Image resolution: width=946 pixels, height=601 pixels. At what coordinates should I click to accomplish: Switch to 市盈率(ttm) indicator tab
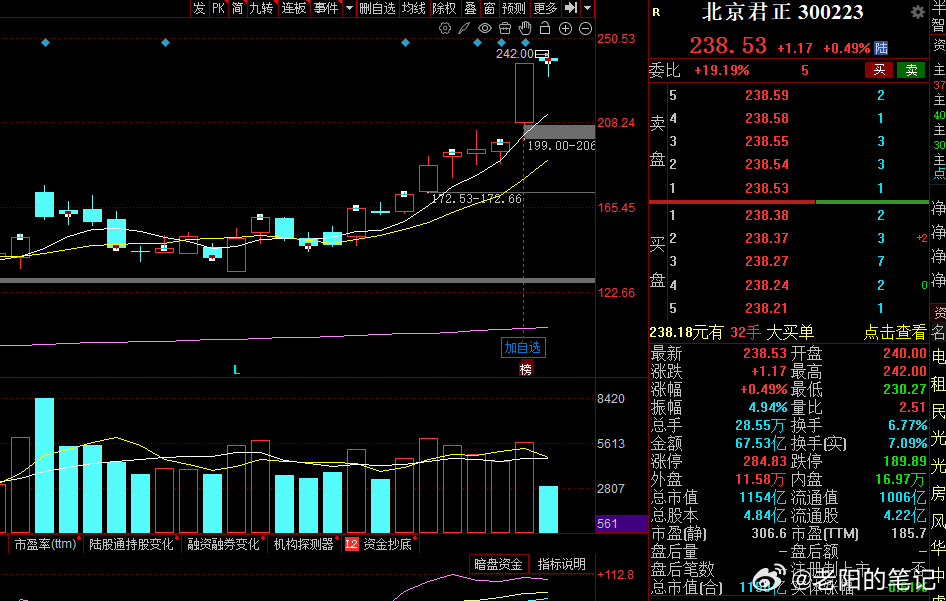click(x=45, y=544)
